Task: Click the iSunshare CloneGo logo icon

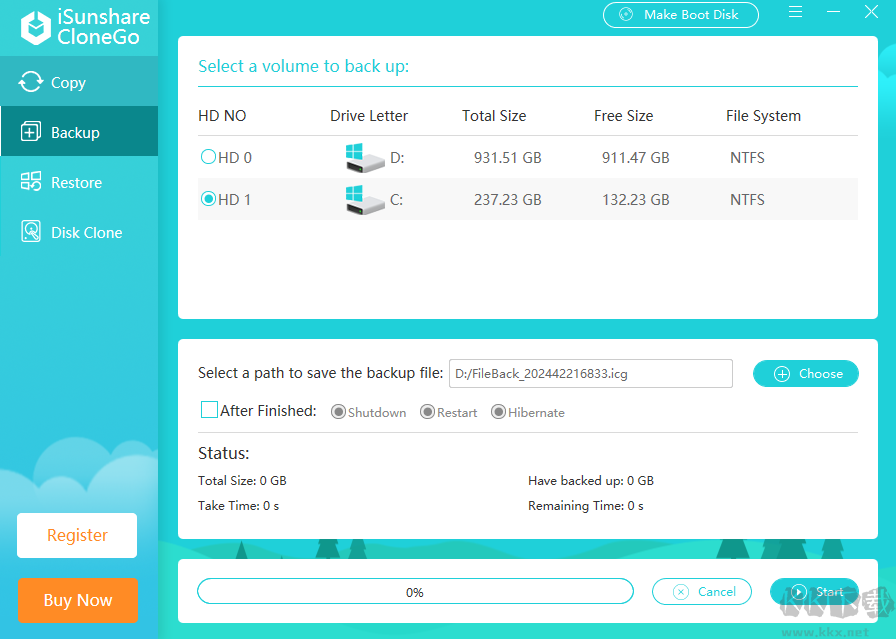Action: pos(35,28)
